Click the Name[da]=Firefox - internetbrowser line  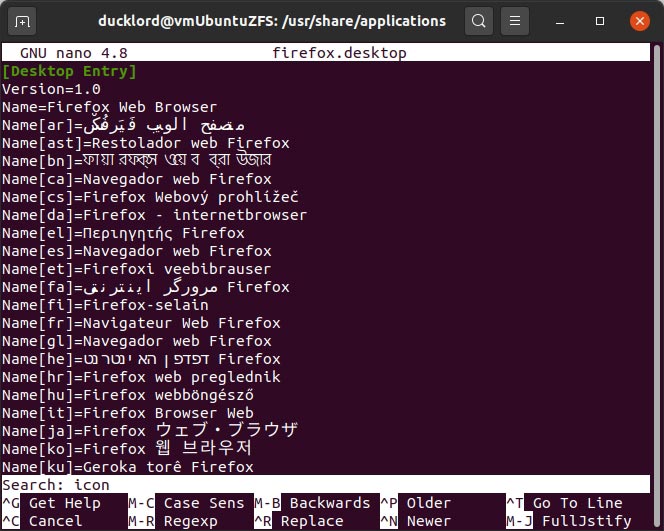pos(155,215)
